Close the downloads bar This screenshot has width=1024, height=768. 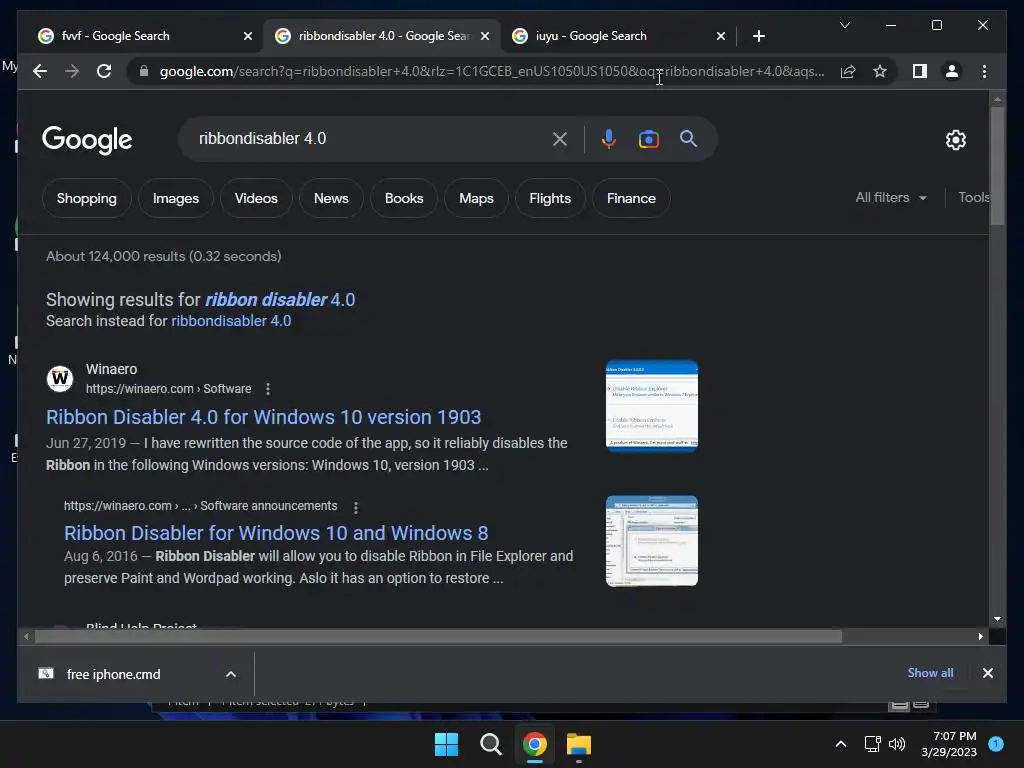tap(987, 673)
